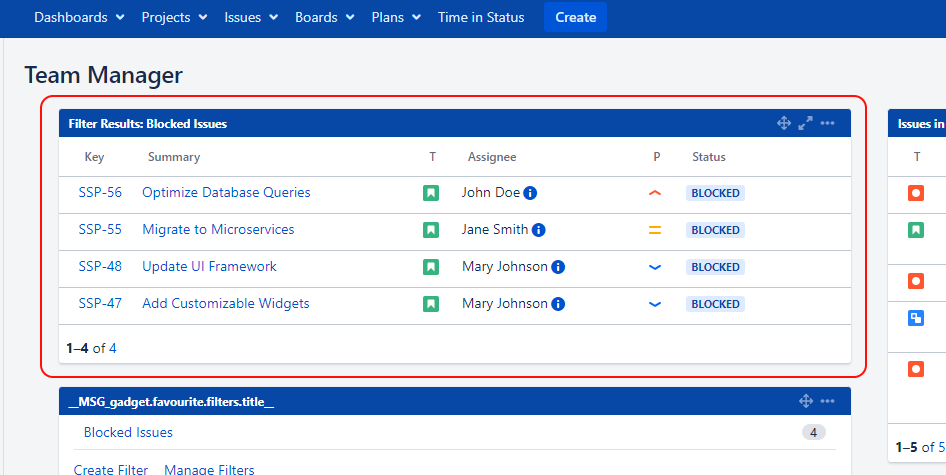The image size is (946, 475).
Task: Open Migrate to Microservices summary link
Action: (x=218, y=229)
